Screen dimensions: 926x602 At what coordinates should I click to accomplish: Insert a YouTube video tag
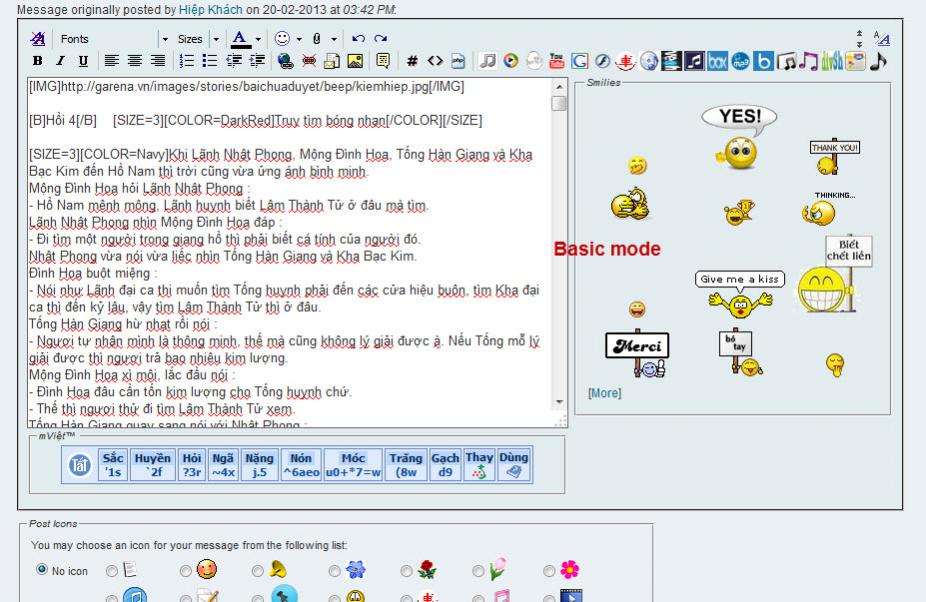(557, 61)
